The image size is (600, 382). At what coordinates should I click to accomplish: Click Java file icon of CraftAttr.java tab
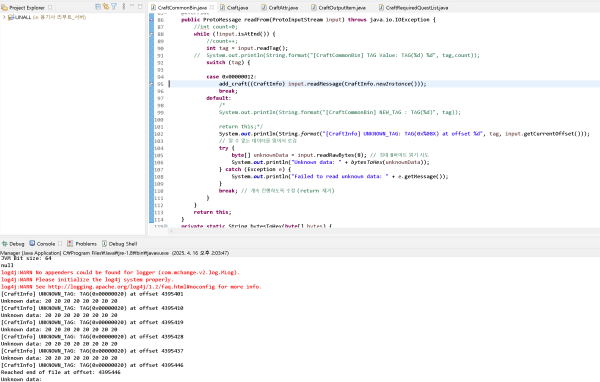tap(264, 7)
